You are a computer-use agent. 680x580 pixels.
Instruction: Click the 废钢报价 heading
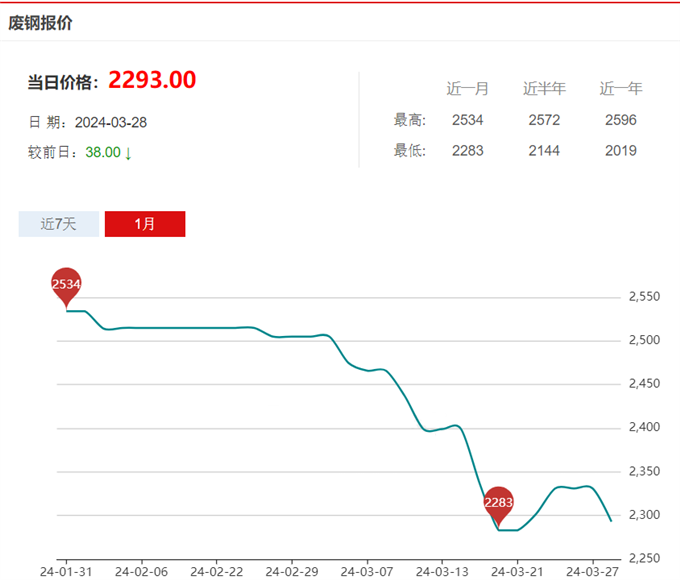pyautogui.click(x=40, y=23)
